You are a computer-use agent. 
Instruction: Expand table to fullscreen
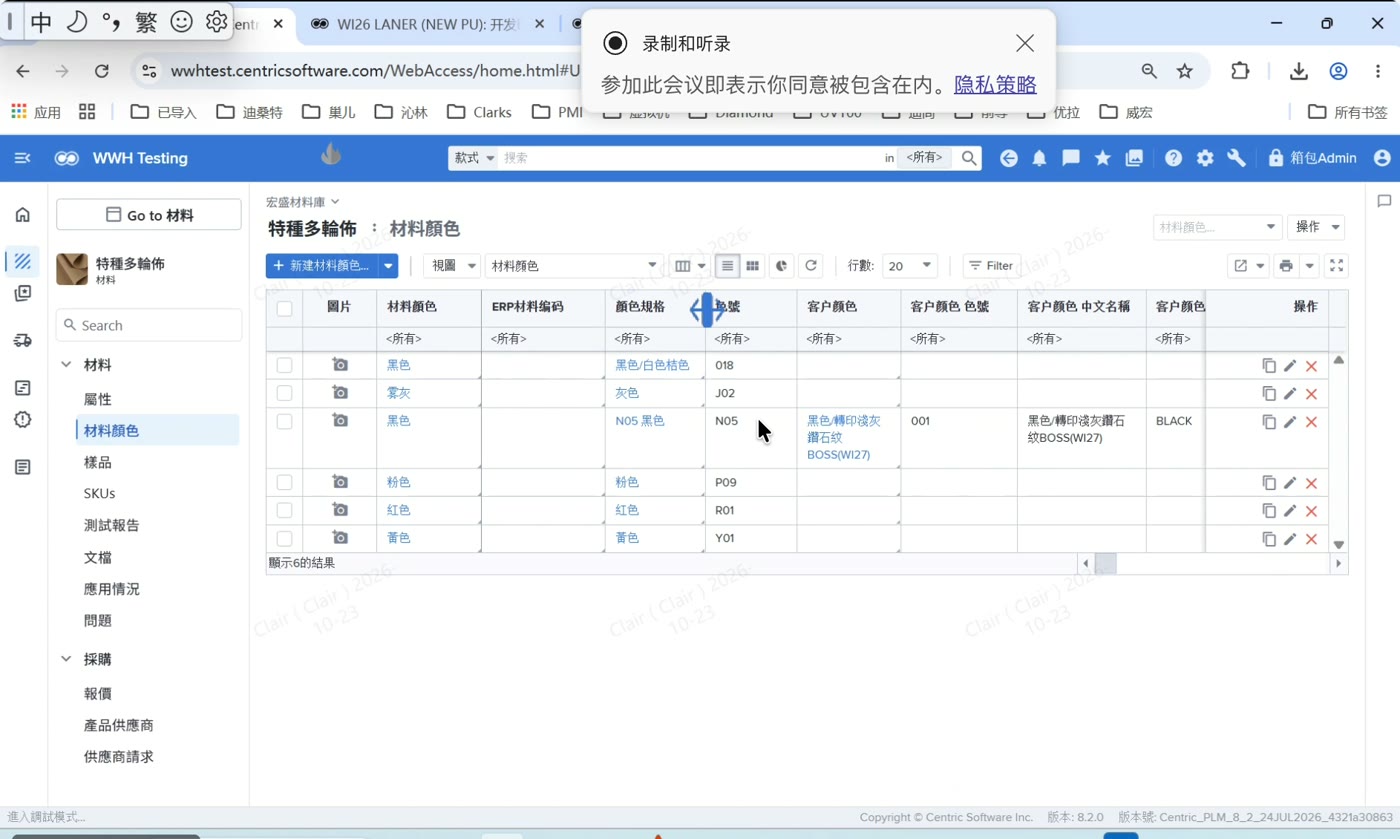1337,266
